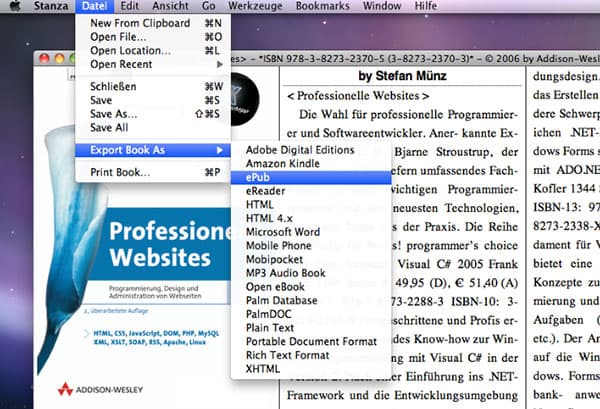Image resolution: width=600 pixels, height=409 pixels.
Task: Choose Save As... entry
Action: click(x=153, y=114)
